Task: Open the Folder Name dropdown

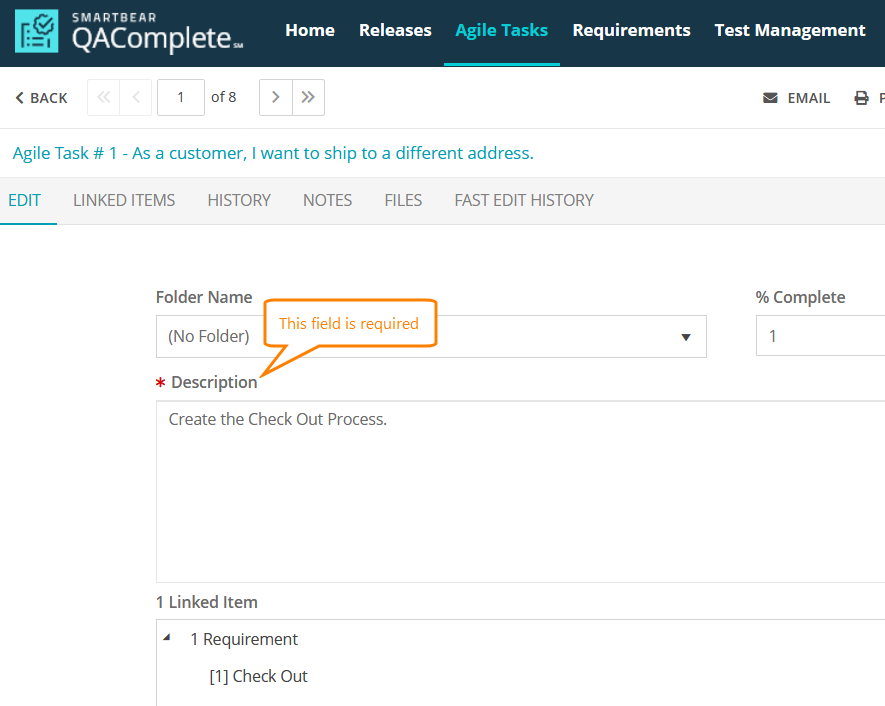Action: [686, 337]
